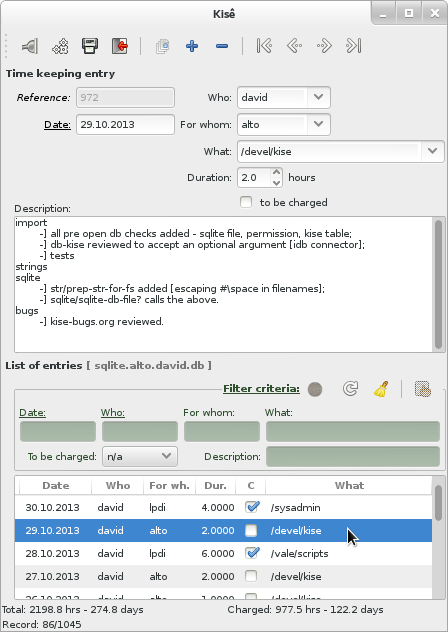The height and width of the screenshot is (632, 448).
Task: Delete entry with the blue minus icon
Action: tap(222, 46)
